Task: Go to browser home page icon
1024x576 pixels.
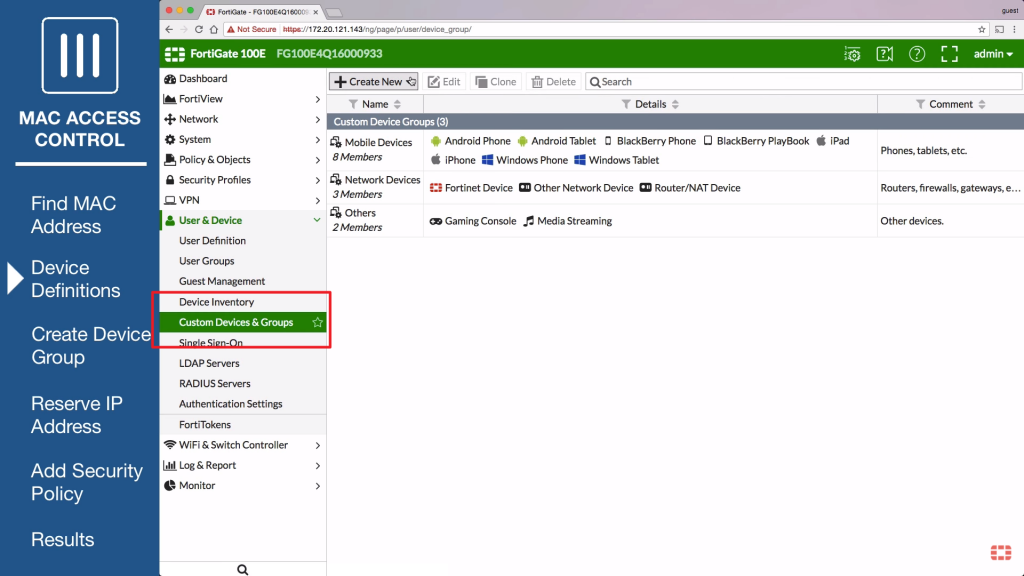Action: click(214, 29)
